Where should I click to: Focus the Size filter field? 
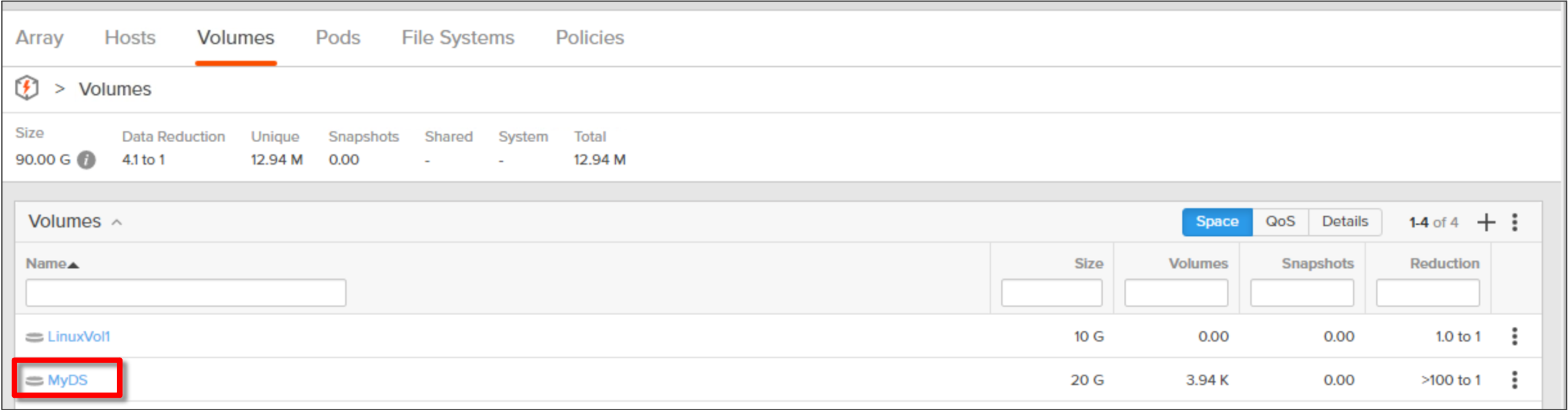point(1052,292)
